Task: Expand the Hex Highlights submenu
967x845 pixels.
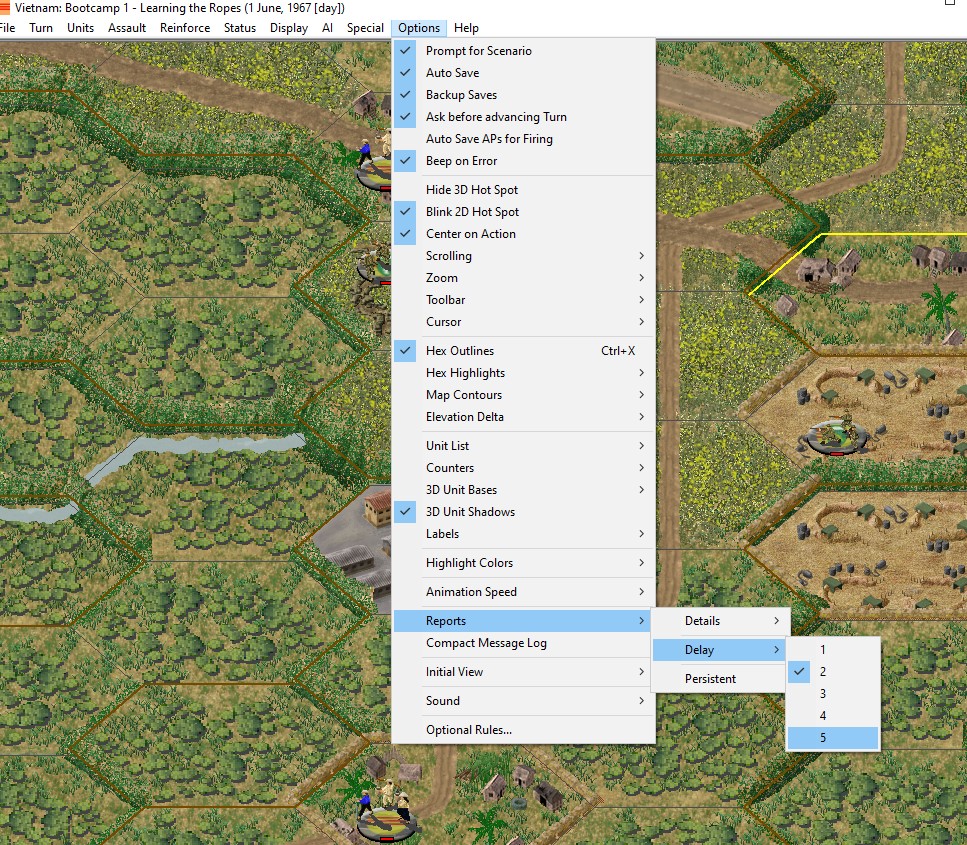Action: point(523,373)
